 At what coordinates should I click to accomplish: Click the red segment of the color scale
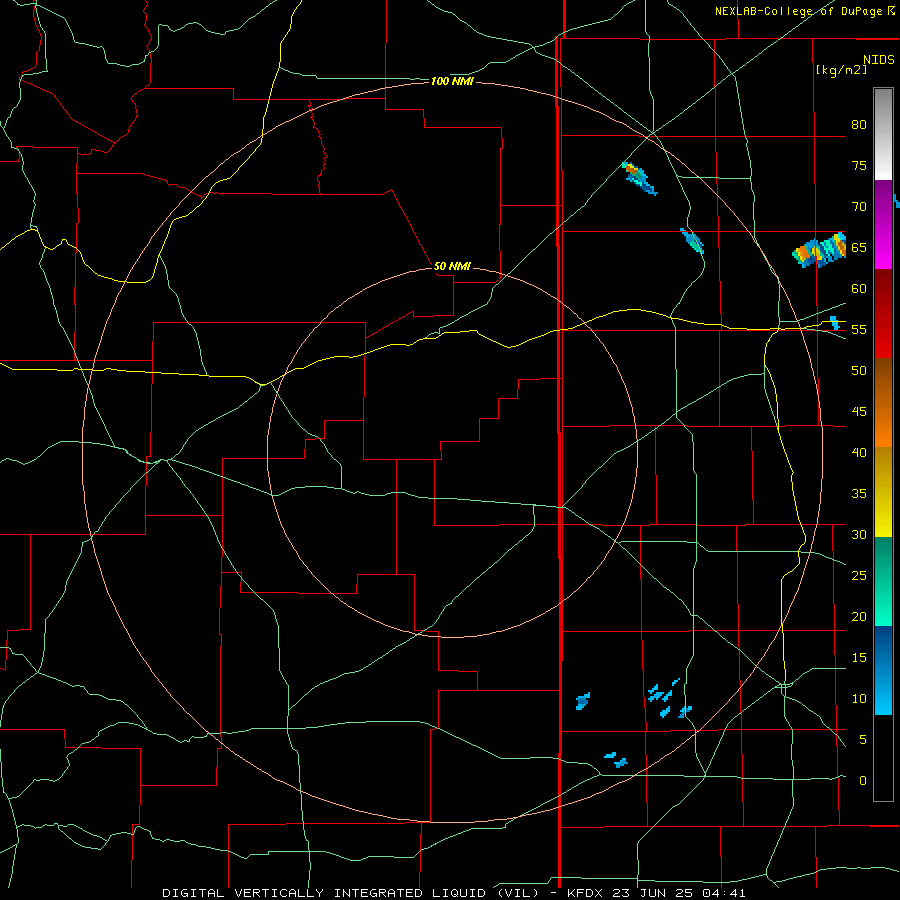click(x=883, y=314)
